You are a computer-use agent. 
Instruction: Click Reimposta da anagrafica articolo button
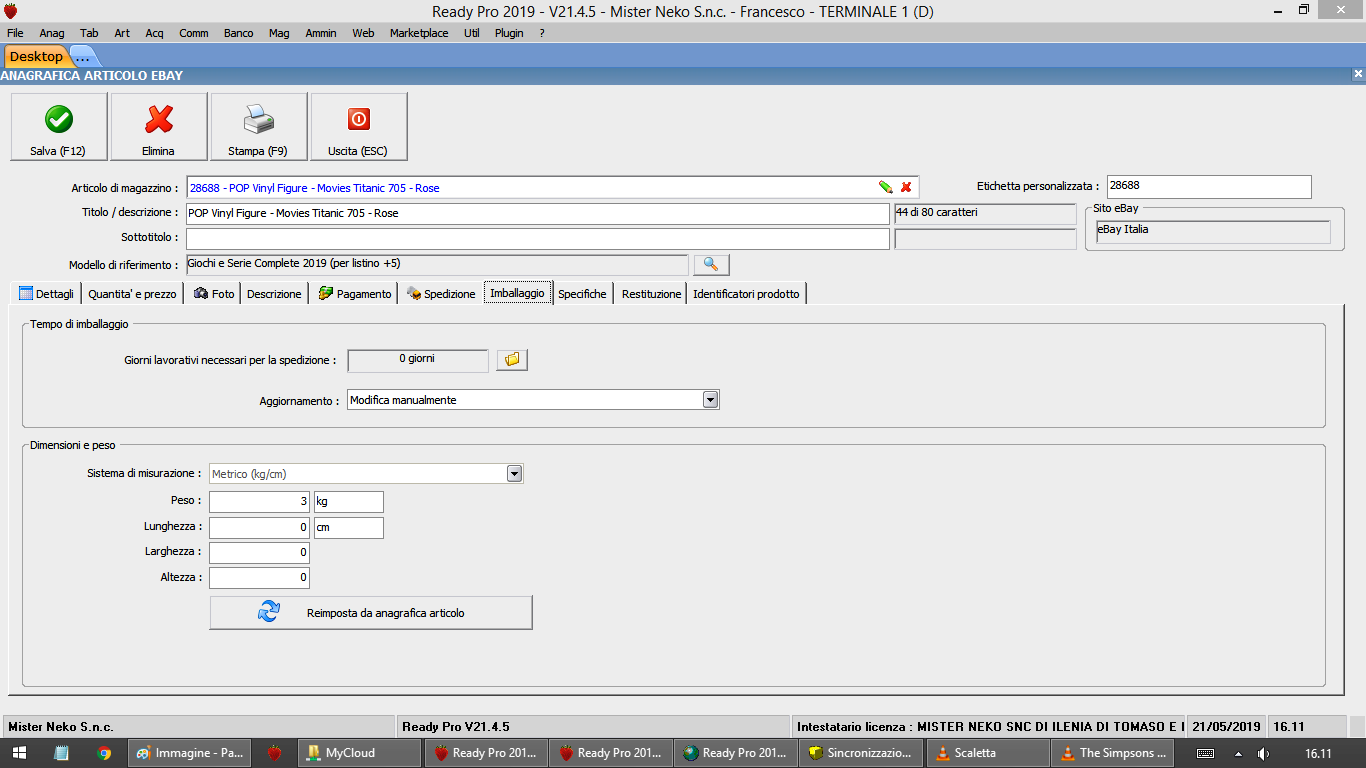(x=371, y=613)
